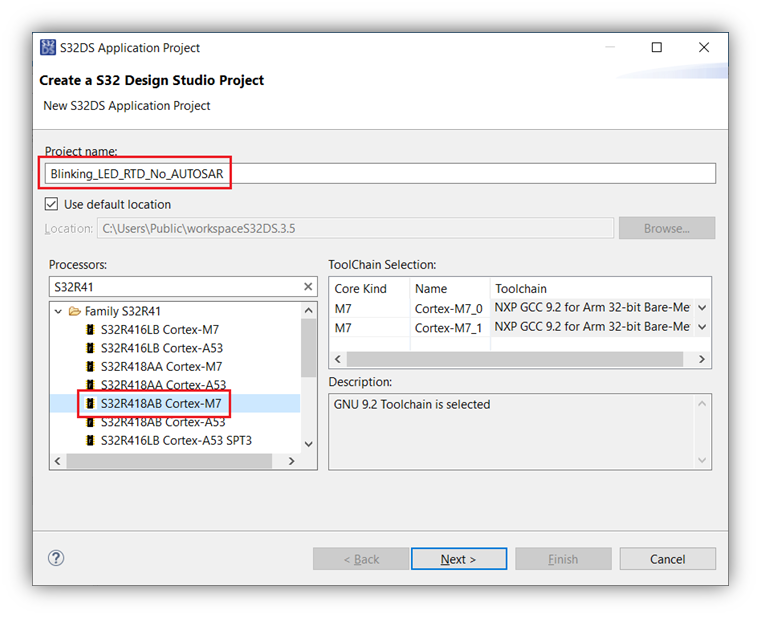Open toolchain dropdown for Cortex-M7_1
The width and height of the screenshot is (761, 618).
coord(702,327)
